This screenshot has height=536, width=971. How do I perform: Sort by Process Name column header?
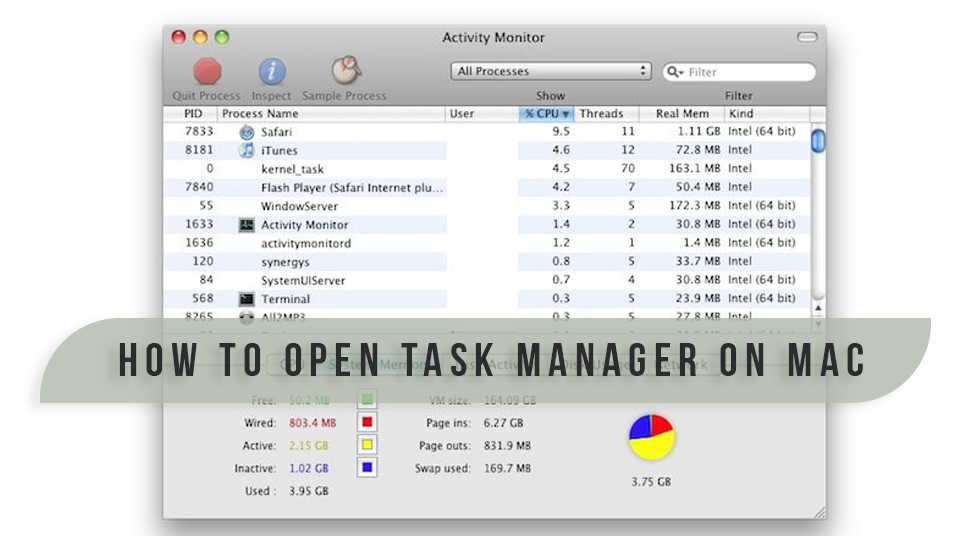[331, 113]
